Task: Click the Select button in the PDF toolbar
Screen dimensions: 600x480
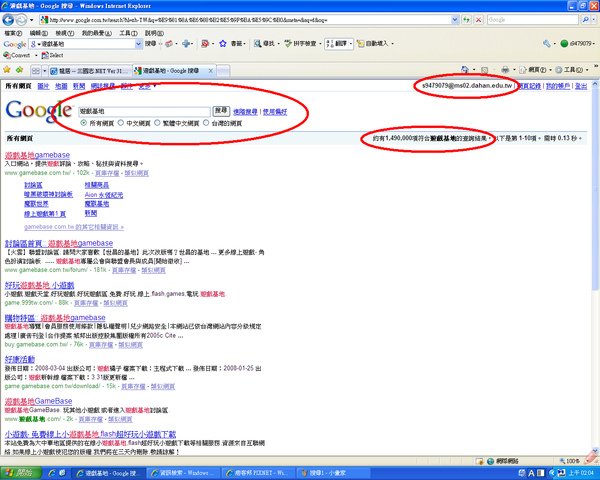Action: click(52, 56)
